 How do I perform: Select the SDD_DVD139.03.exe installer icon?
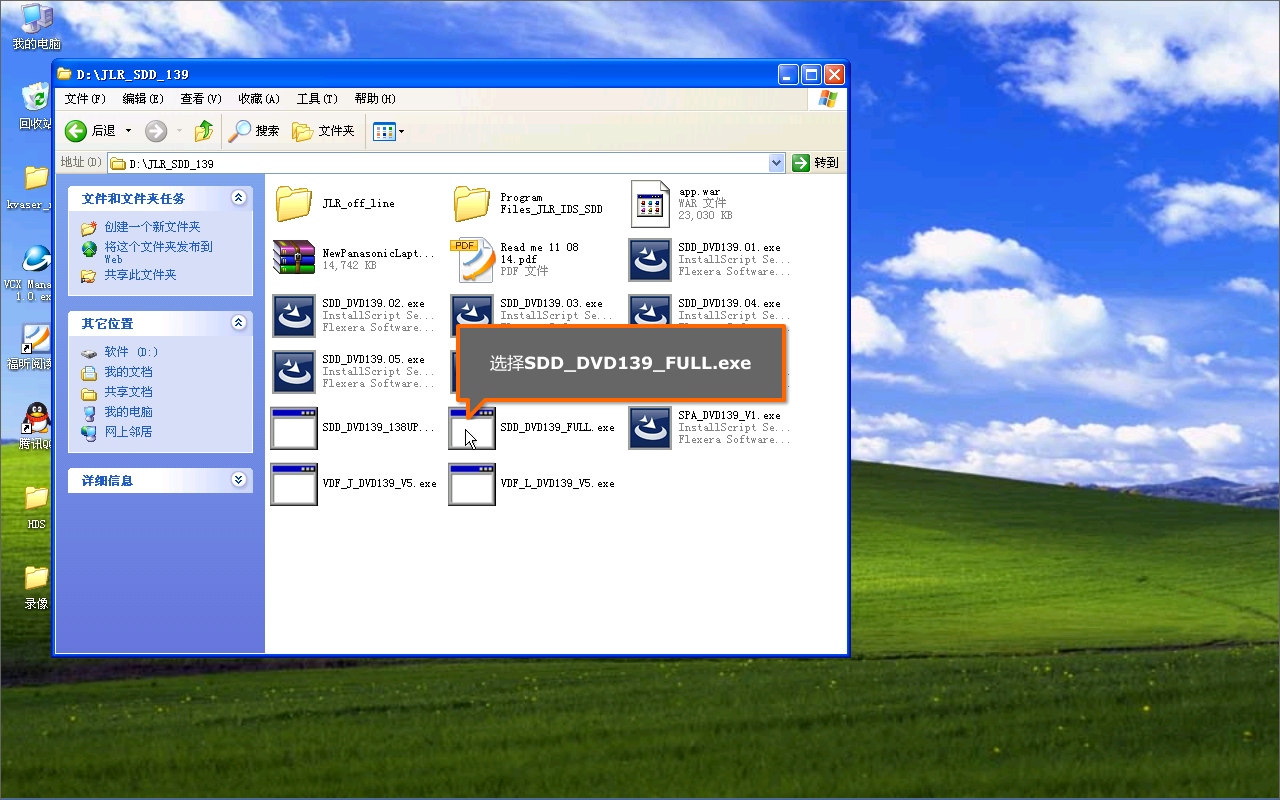472,308
